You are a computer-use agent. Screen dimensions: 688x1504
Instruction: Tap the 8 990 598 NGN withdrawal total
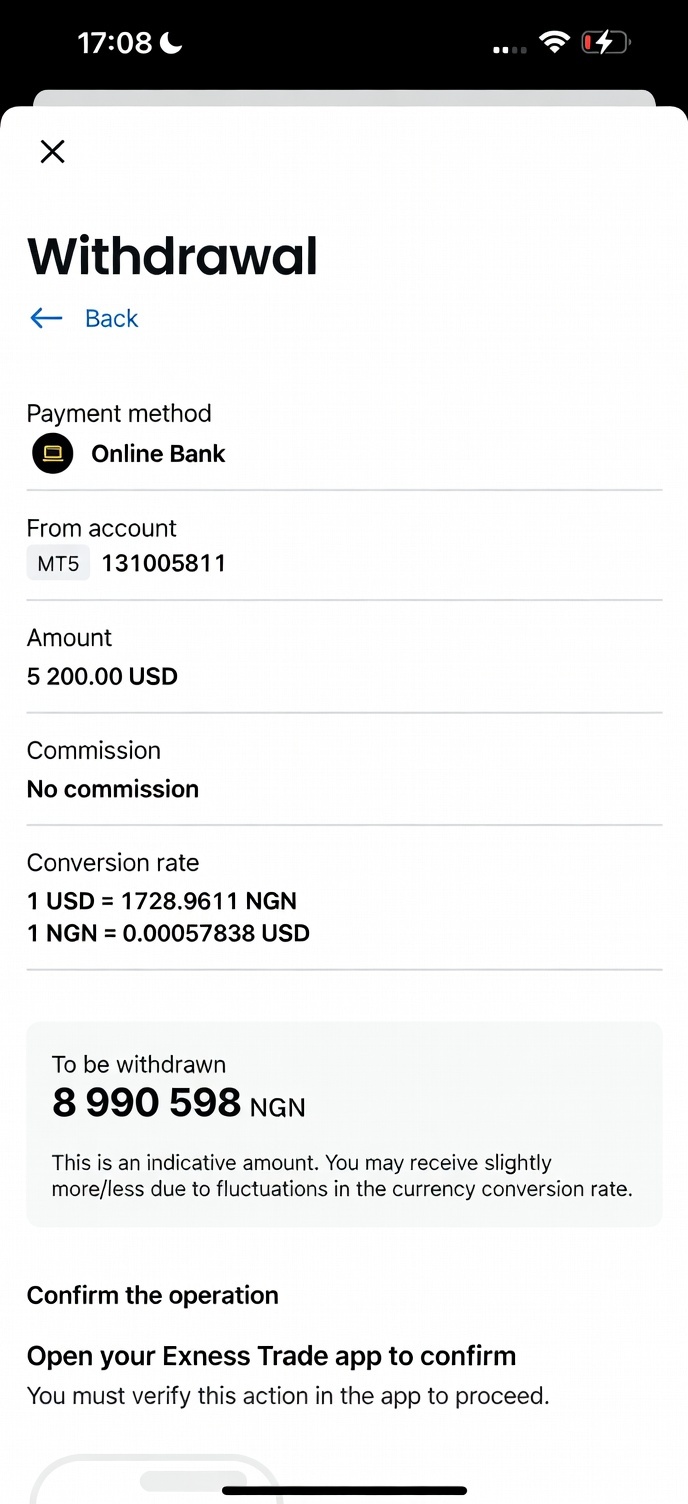(178, 1104)
